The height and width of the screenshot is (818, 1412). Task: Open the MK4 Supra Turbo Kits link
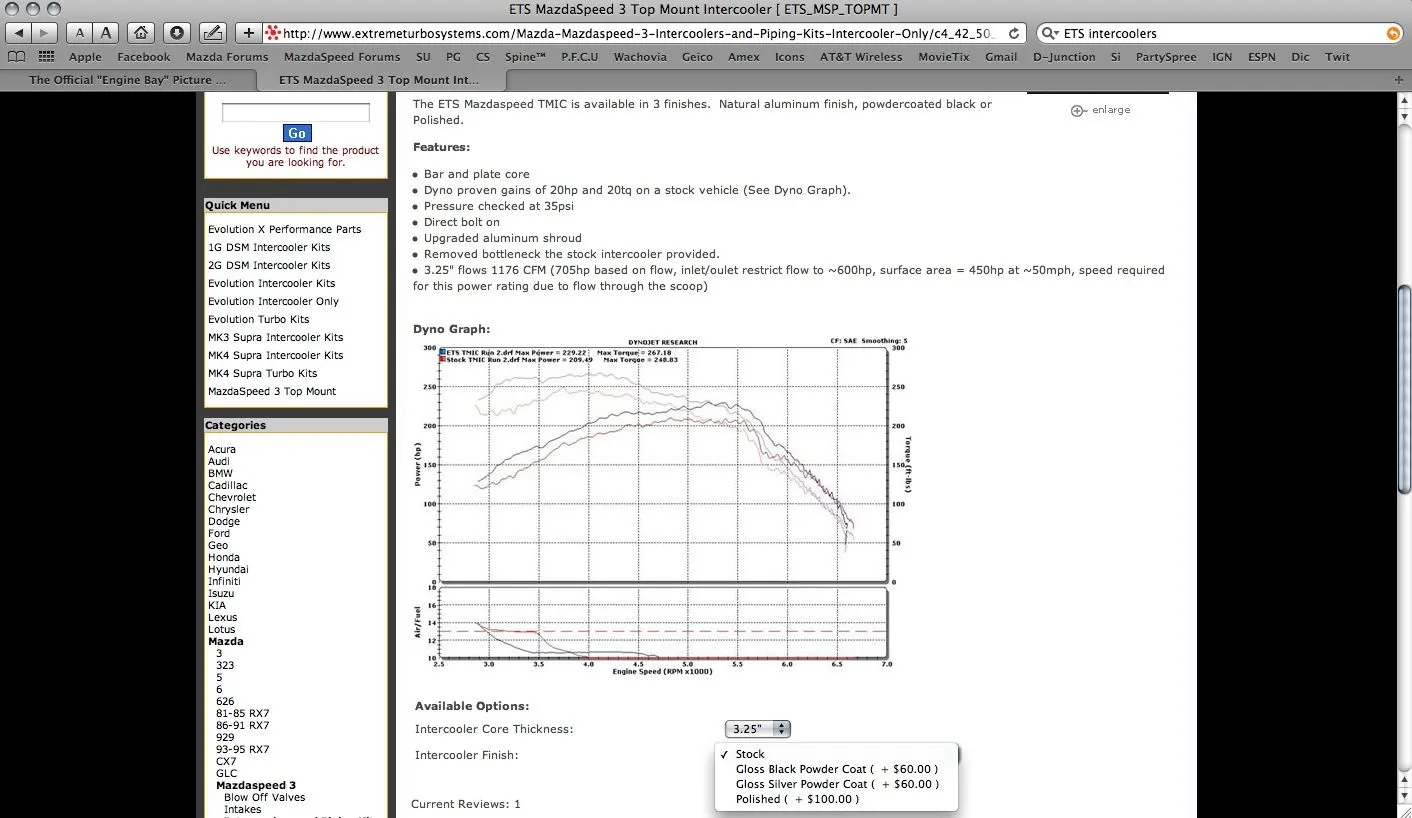263,373
